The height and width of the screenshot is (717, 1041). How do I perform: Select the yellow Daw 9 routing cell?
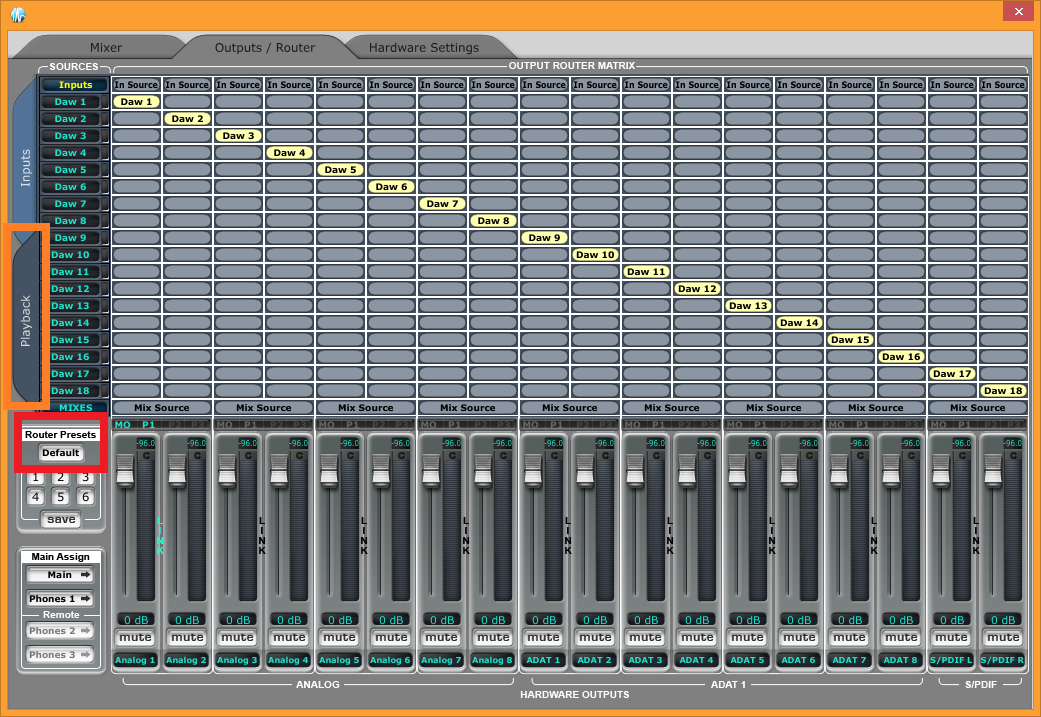coord(544,238)
